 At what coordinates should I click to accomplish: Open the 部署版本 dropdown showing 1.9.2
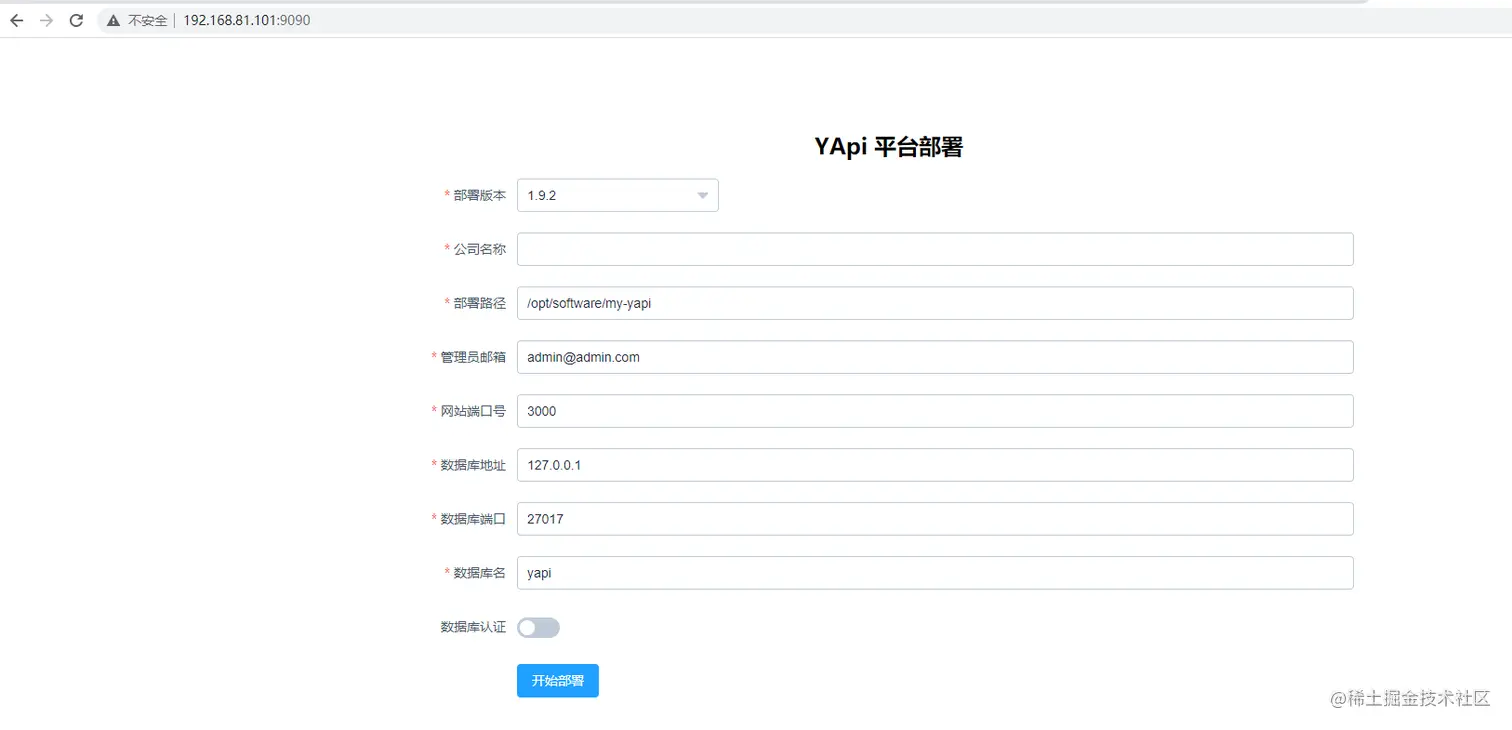tap(617, 195)
